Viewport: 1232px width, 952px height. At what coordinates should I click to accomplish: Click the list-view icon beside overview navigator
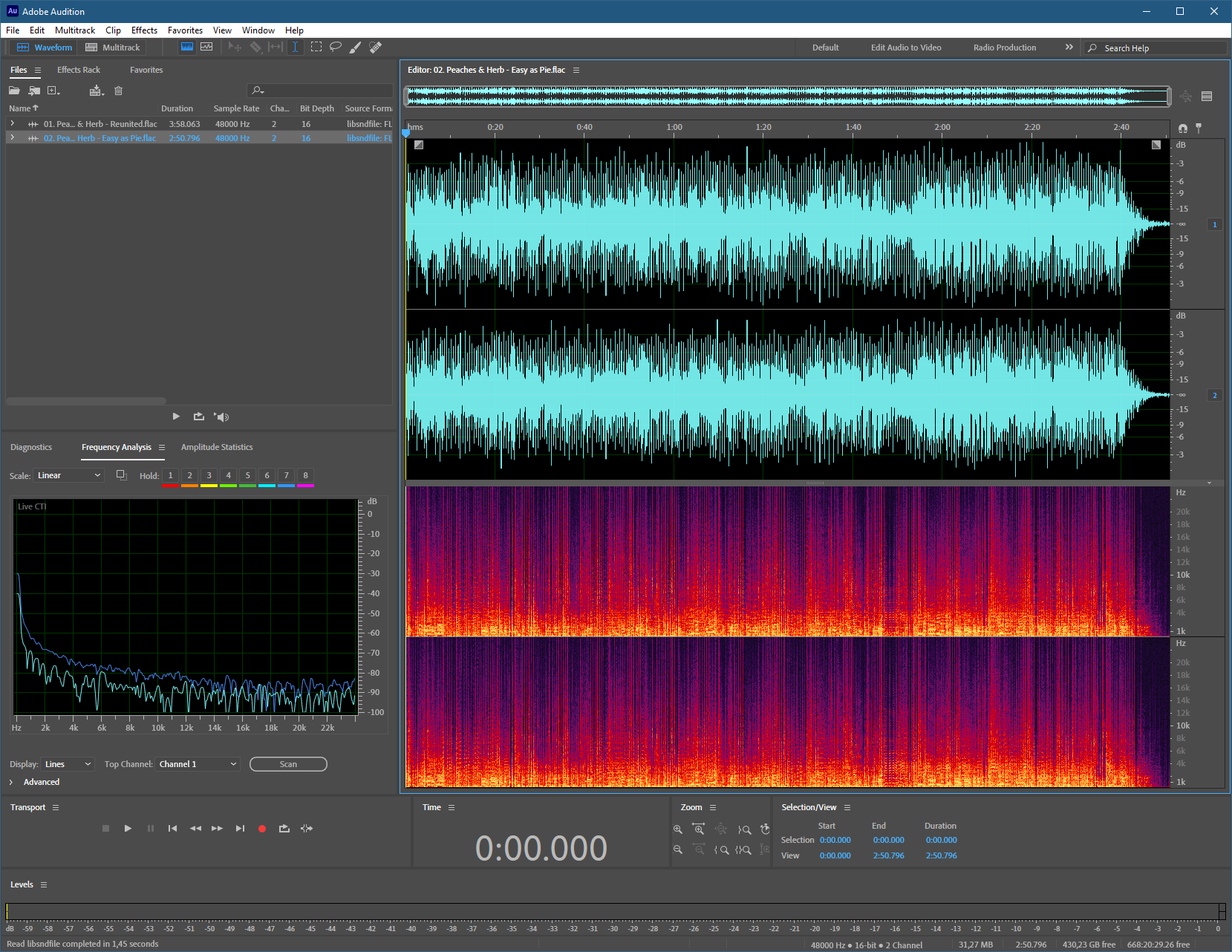tap(1207, 96)
